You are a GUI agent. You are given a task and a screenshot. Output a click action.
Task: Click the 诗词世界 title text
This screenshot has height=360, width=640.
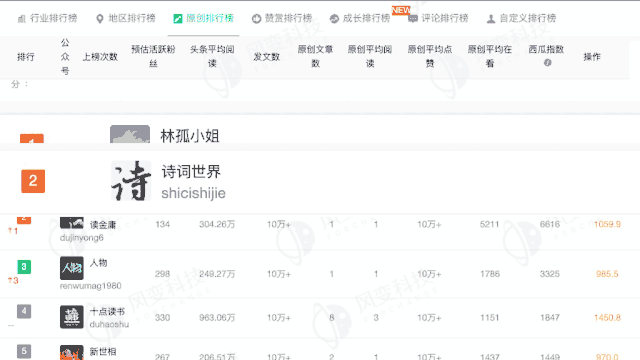pyautogui.click(x=191, y=171)
